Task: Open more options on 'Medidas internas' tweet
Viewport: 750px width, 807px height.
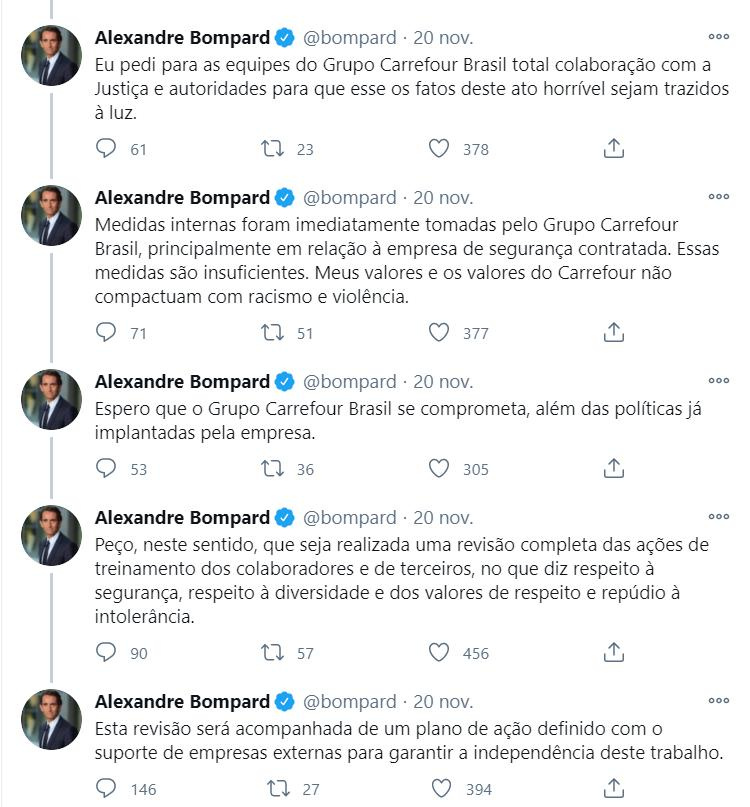Action: (718, 195)
